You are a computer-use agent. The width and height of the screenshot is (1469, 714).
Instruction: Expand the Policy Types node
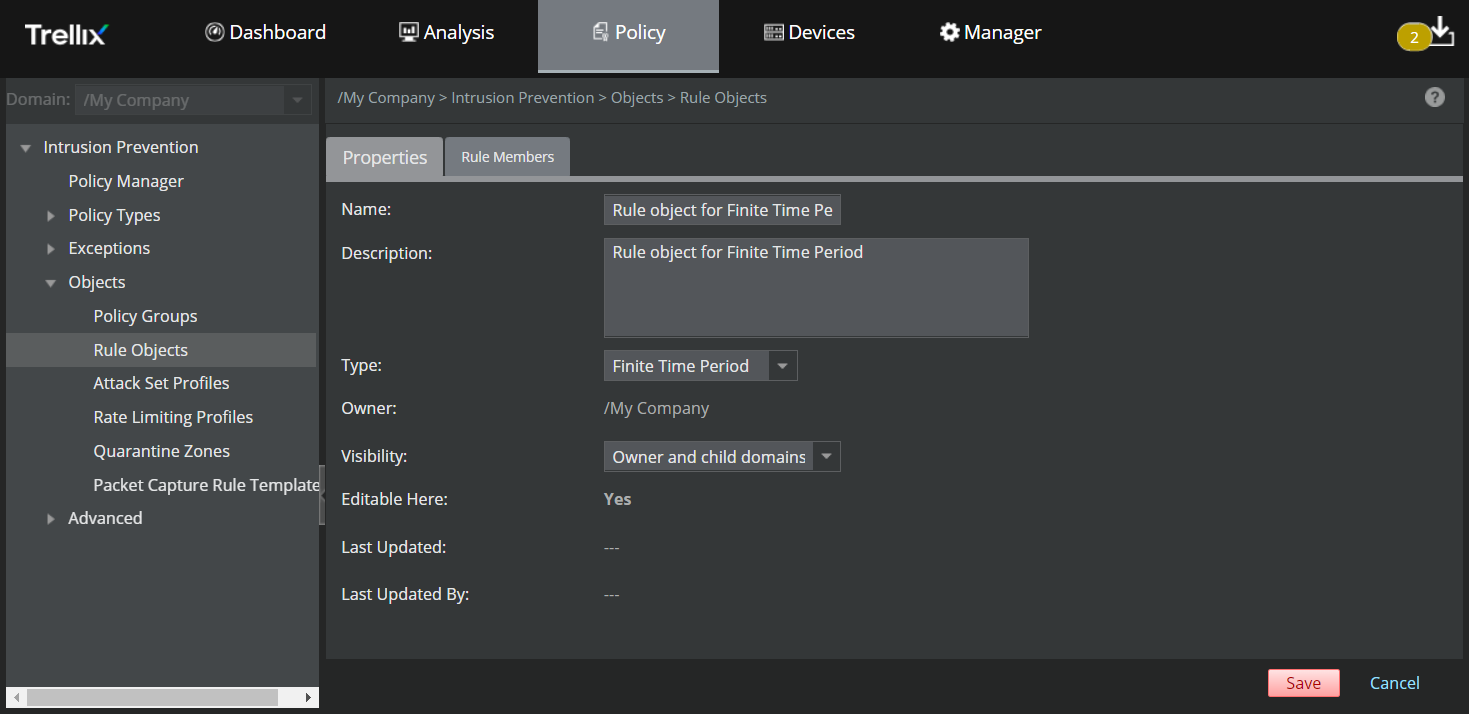(51, 216)
